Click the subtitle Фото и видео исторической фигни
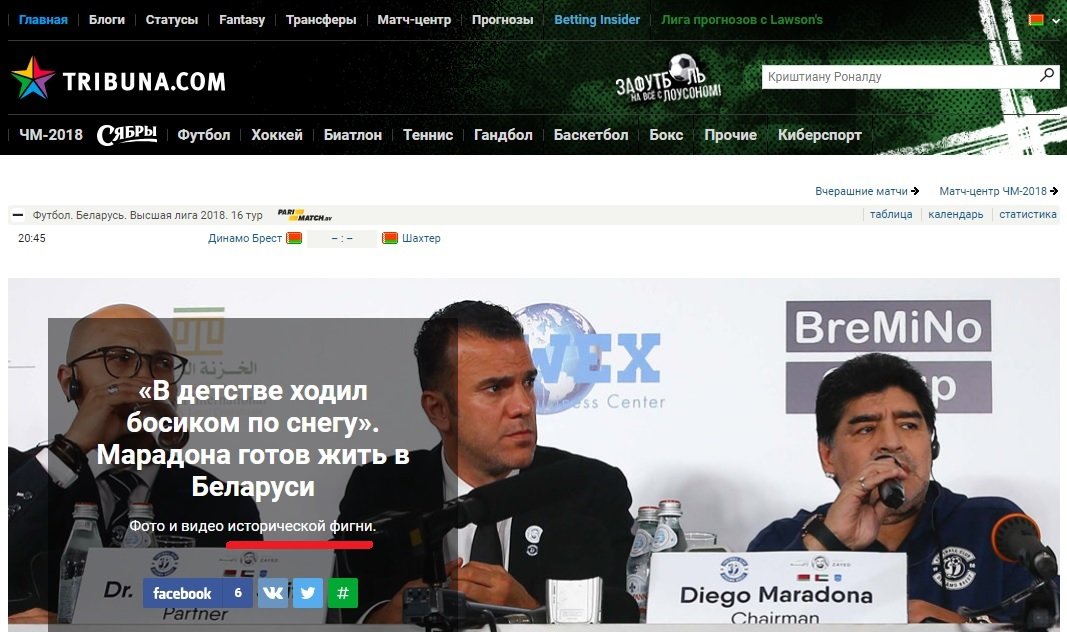Image resolution: width=1067 pixels, height=632 pixels. point(252,526)
